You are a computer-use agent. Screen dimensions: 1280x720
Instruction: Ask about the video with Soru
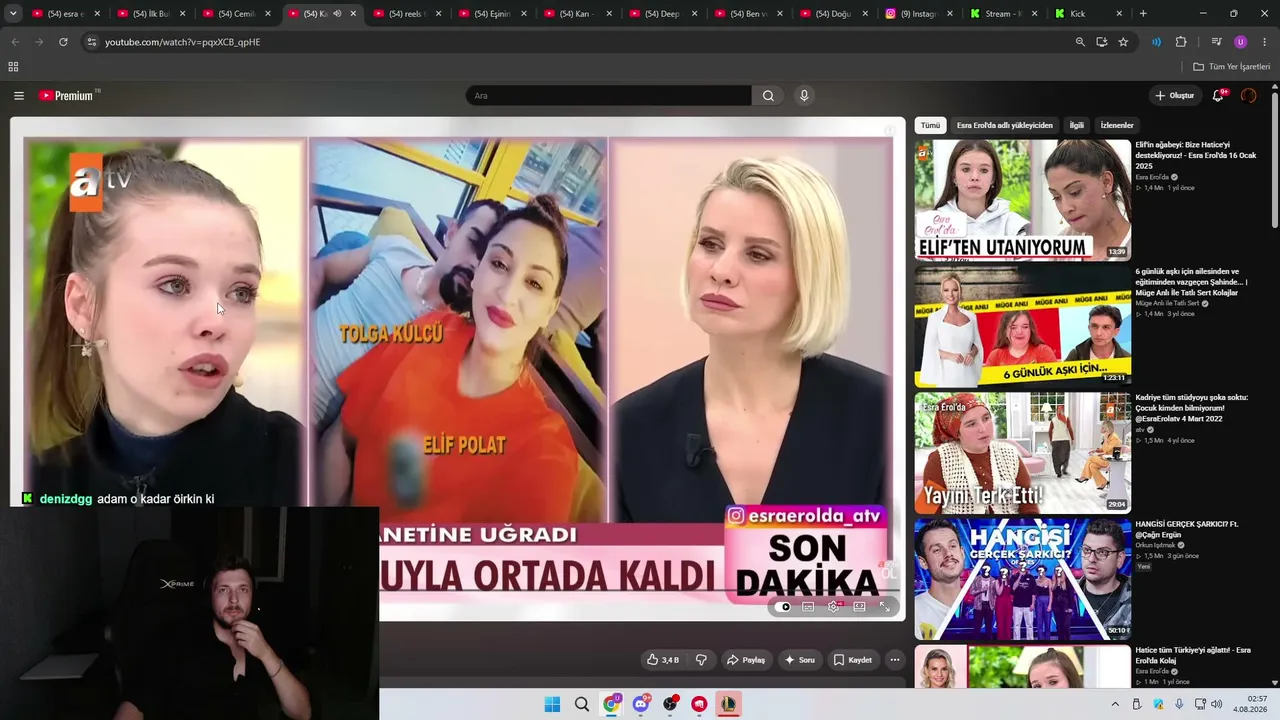click(800, 660)
